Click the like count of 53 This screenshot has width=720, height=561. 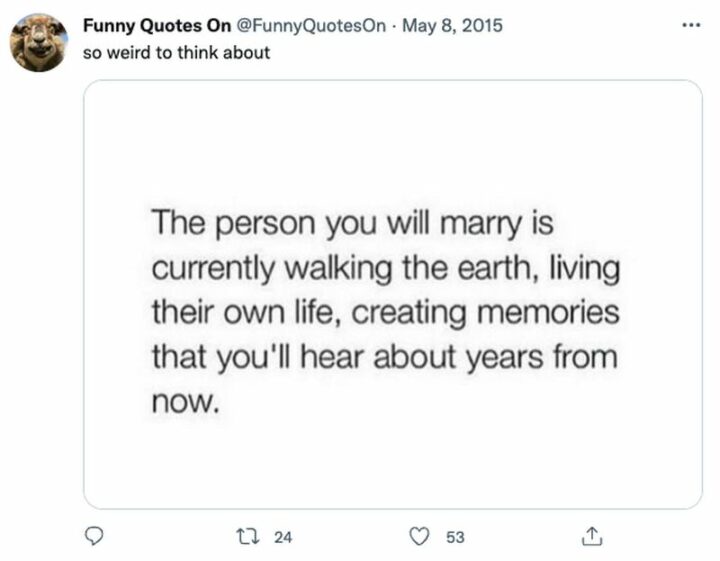coord(455,537)
